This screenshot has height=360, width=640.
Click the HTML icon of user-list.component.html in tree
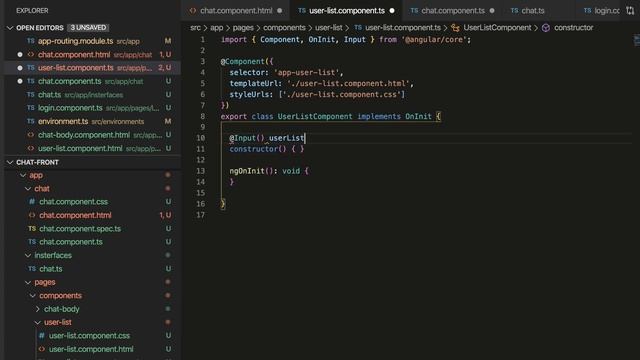[42, 349]
